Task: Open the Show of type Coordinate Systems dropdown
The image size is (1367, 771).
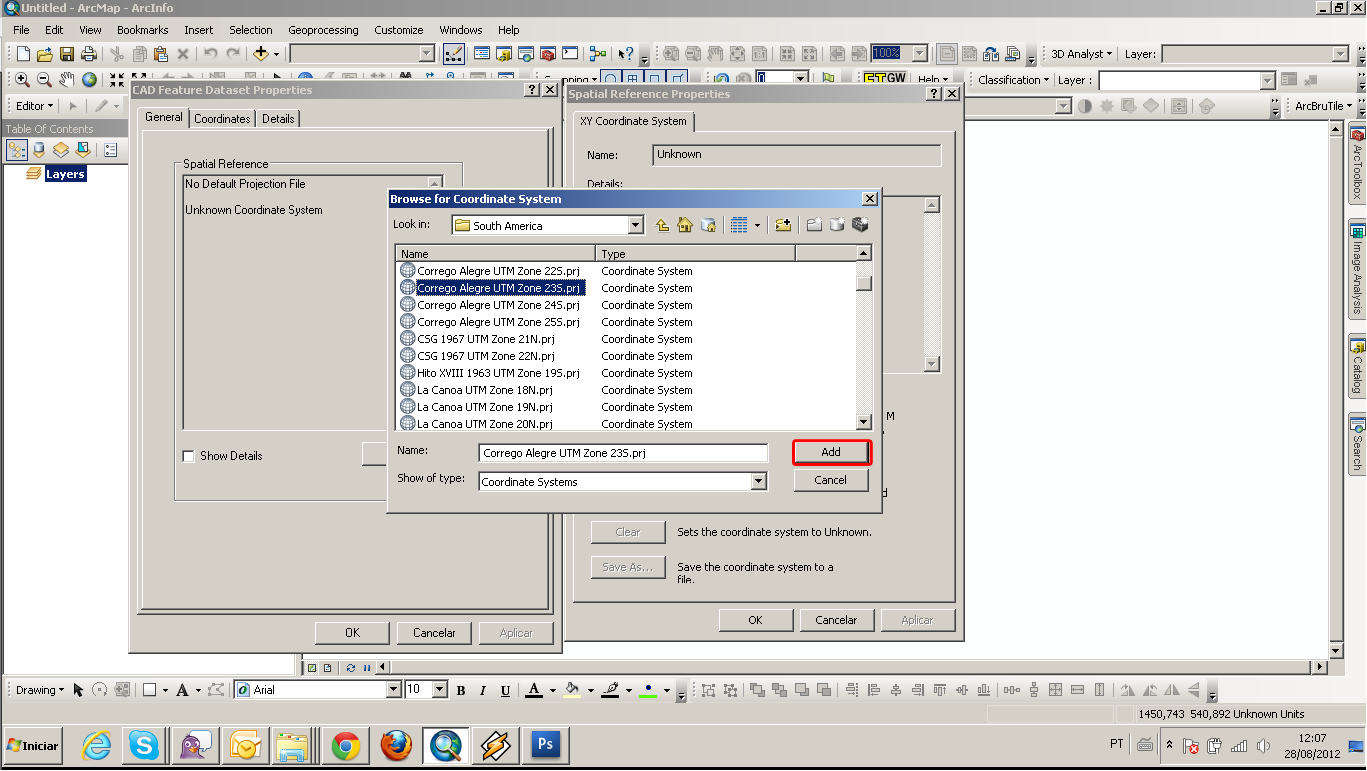Action: coord(759,482)
